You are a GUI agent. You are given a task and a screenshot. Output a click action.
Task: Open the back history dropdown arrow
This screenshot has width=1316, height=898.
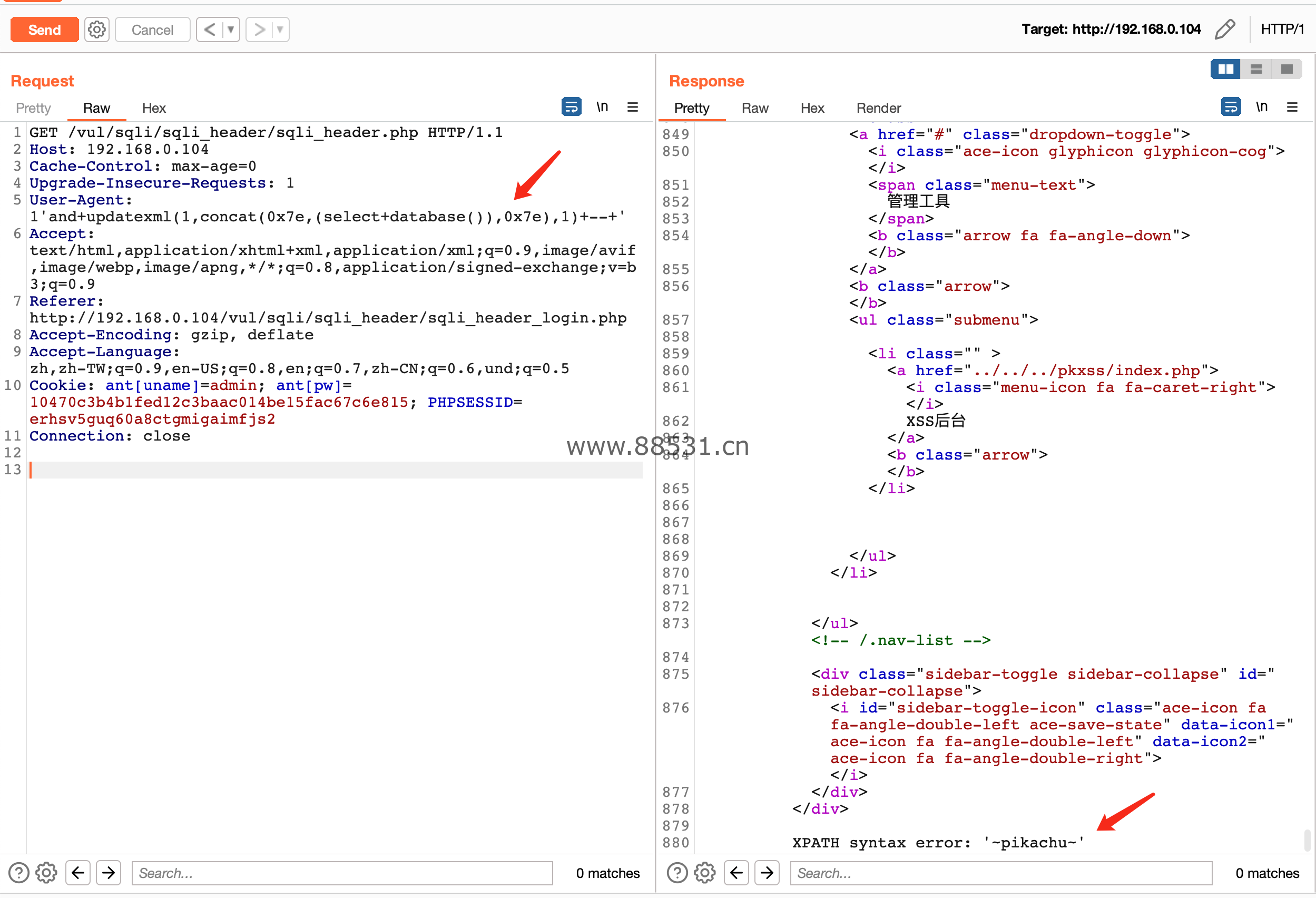tap(231, 30)
